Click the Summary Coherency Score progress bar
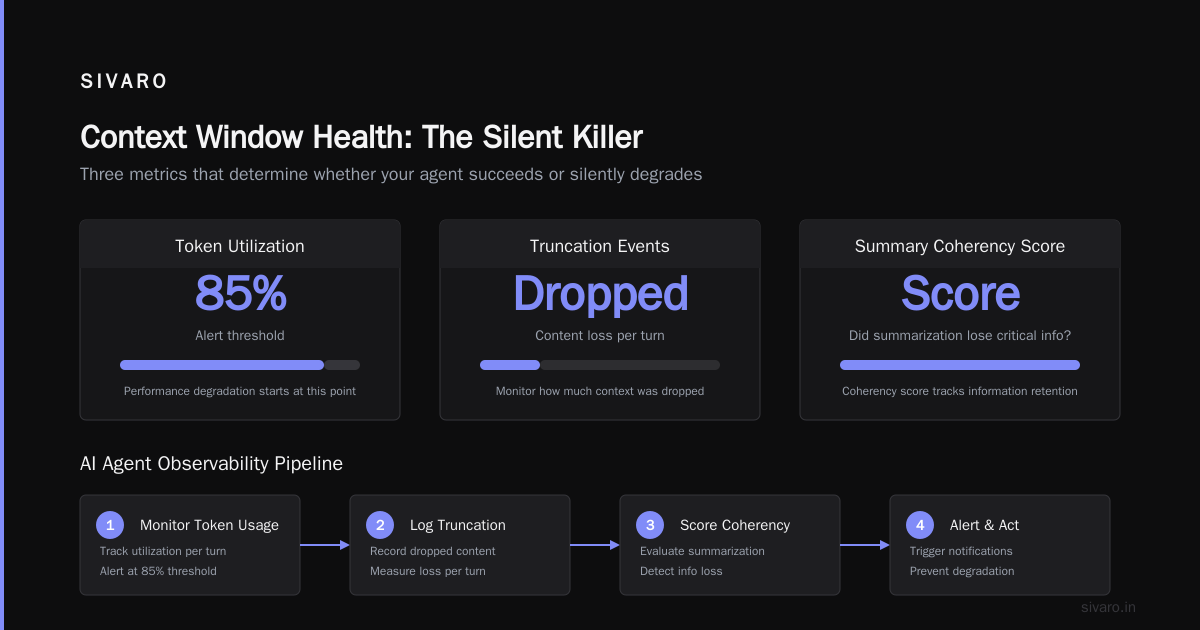This screenshot has height=630, width=1200. [960, 365]
